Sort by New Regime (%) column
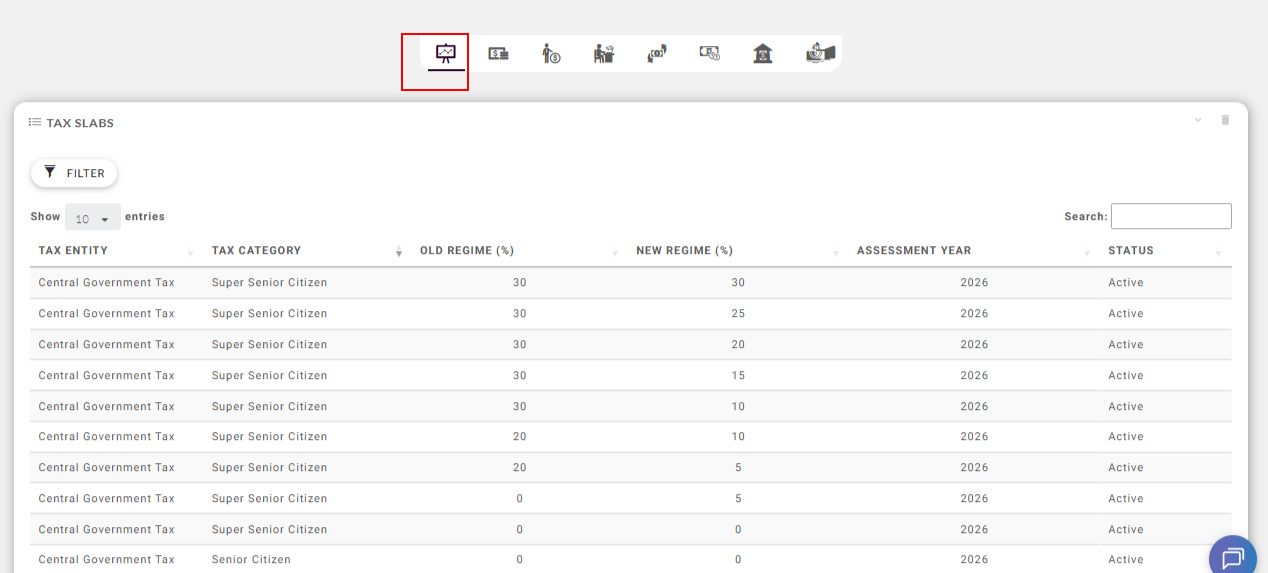Viewport: 1268px width, 573px height. (684, 251)
